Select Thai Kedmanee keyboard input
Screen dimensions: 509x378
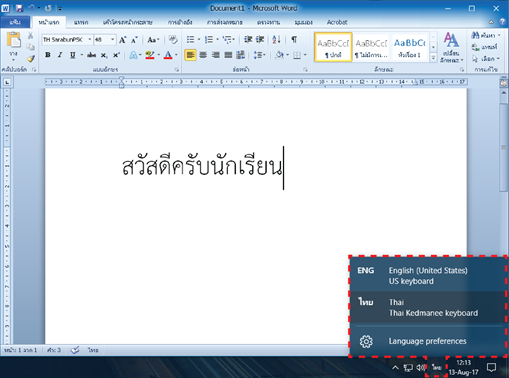click(428, 307)
